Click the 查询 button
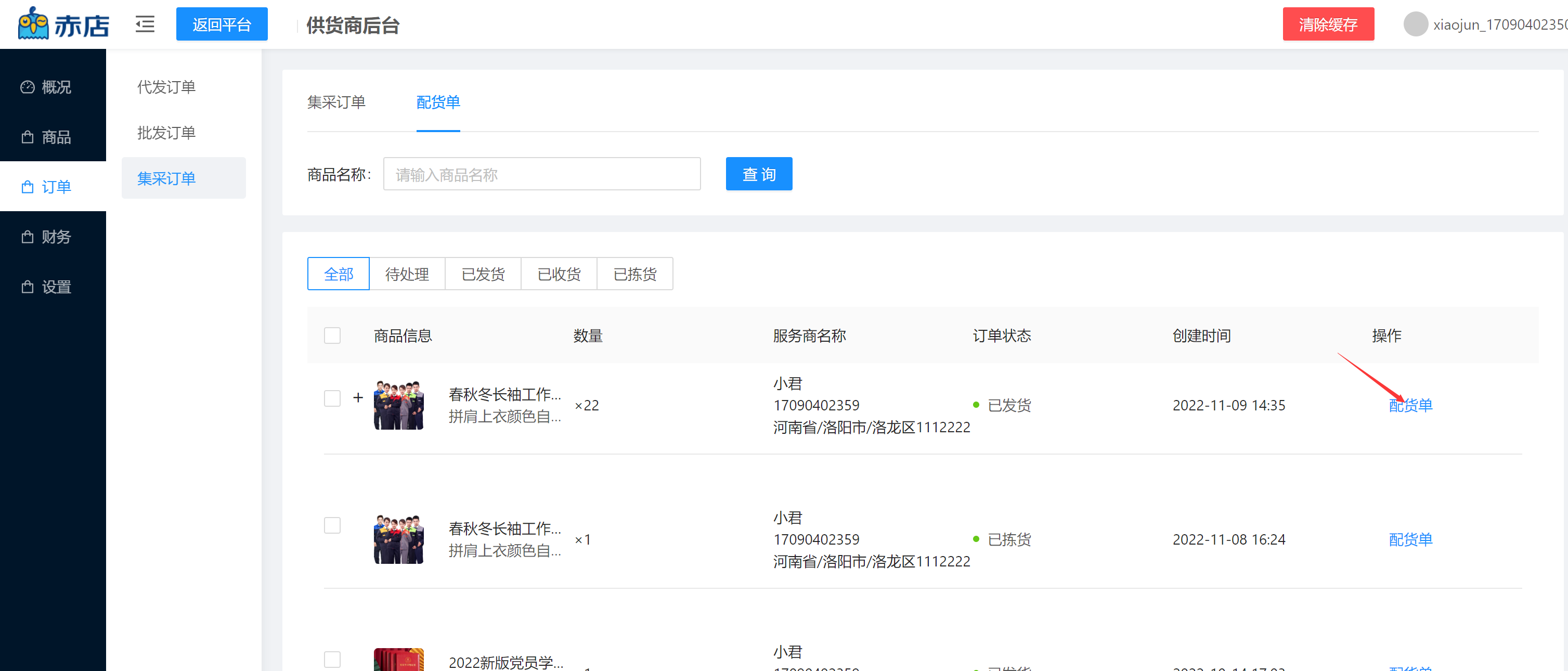 coord(759,174)
